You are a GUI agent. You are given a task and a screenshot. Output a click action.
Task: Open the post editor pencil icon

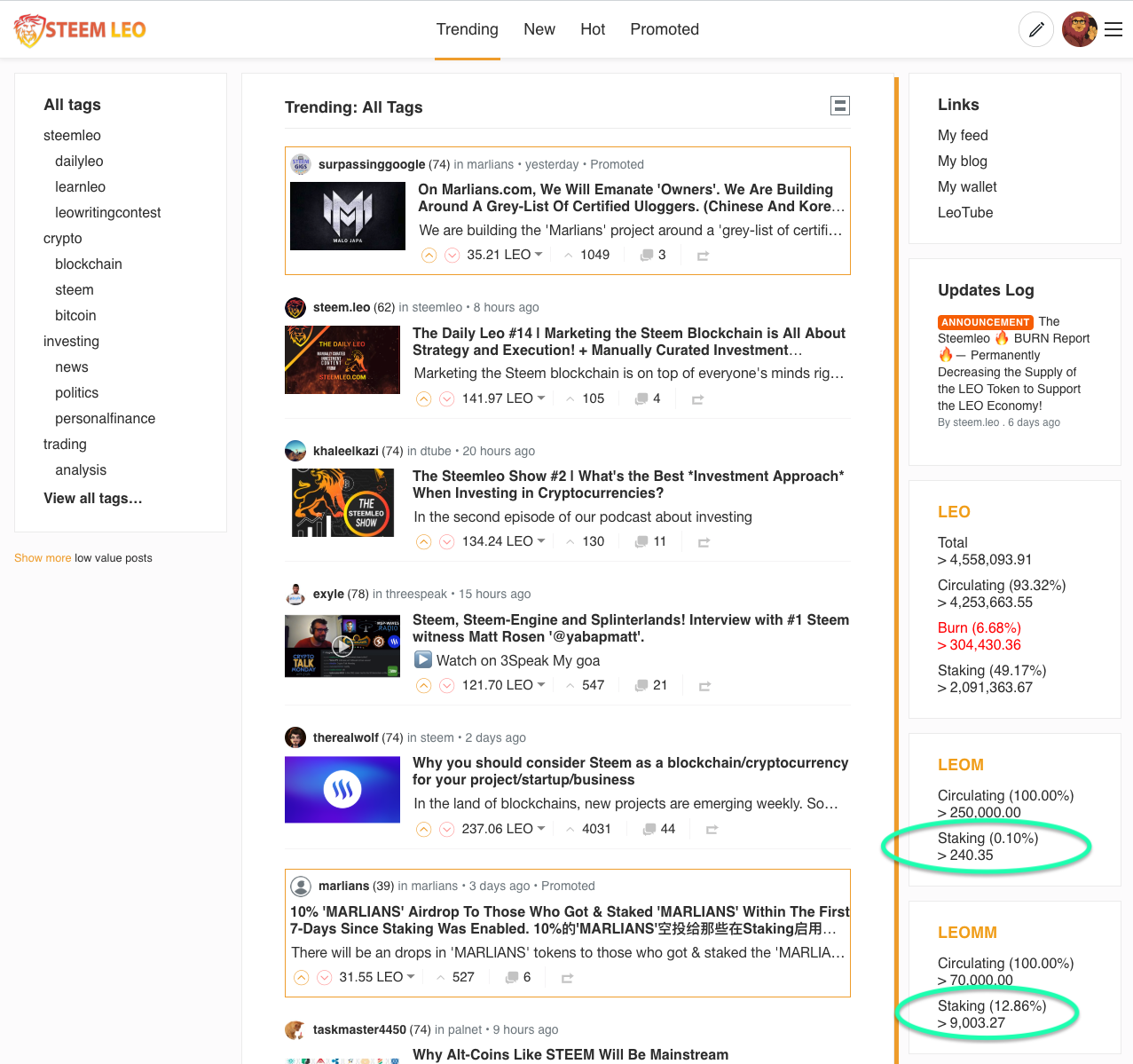coord(1035,30)
